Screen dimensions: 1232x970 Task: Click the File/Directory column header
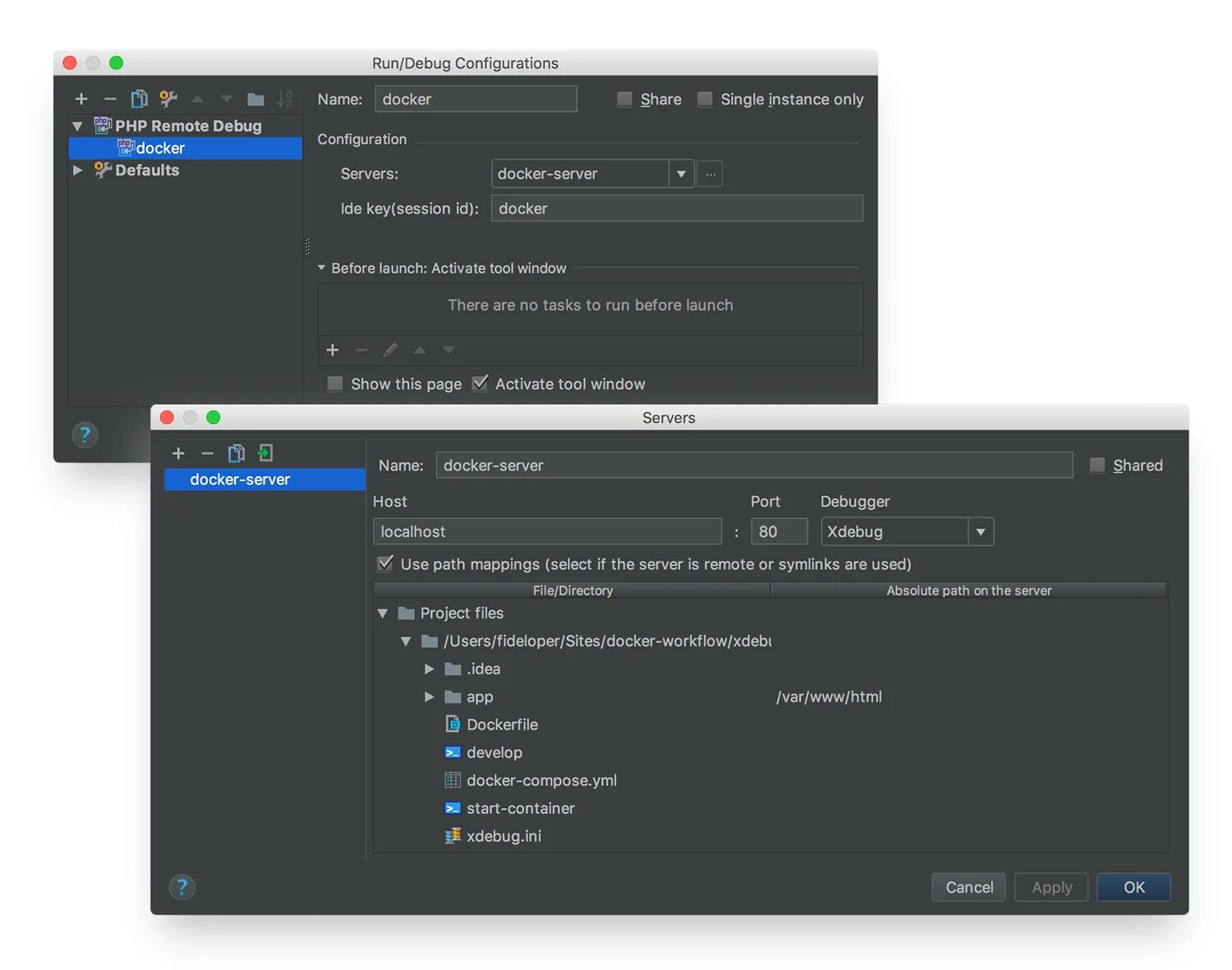point(572,591)
